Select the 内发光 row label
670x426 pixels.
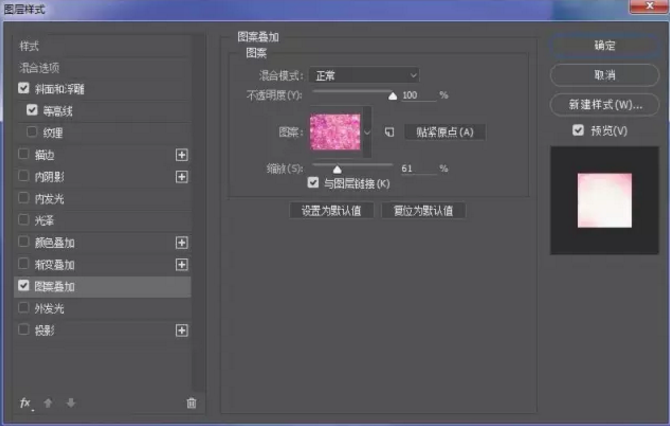pos(49,199)
